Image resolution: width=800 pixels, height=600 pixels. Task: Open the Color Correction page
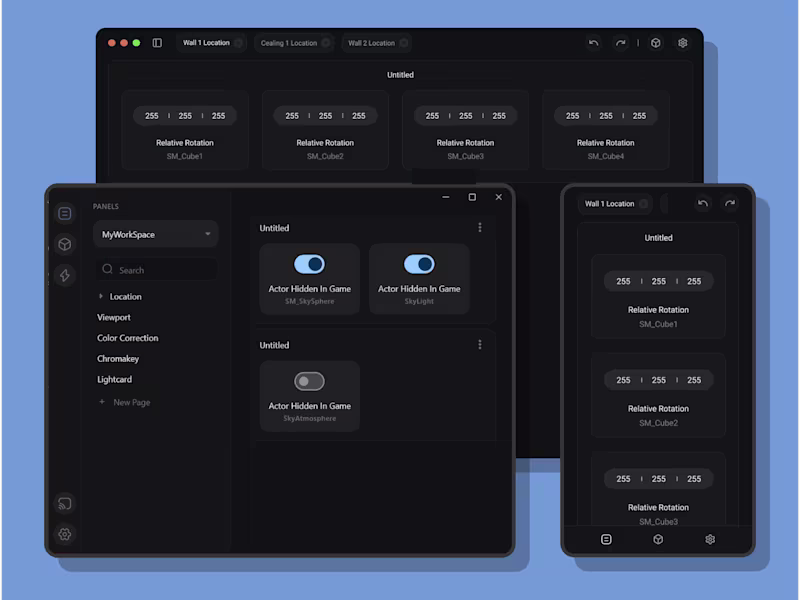pos(128,338)
